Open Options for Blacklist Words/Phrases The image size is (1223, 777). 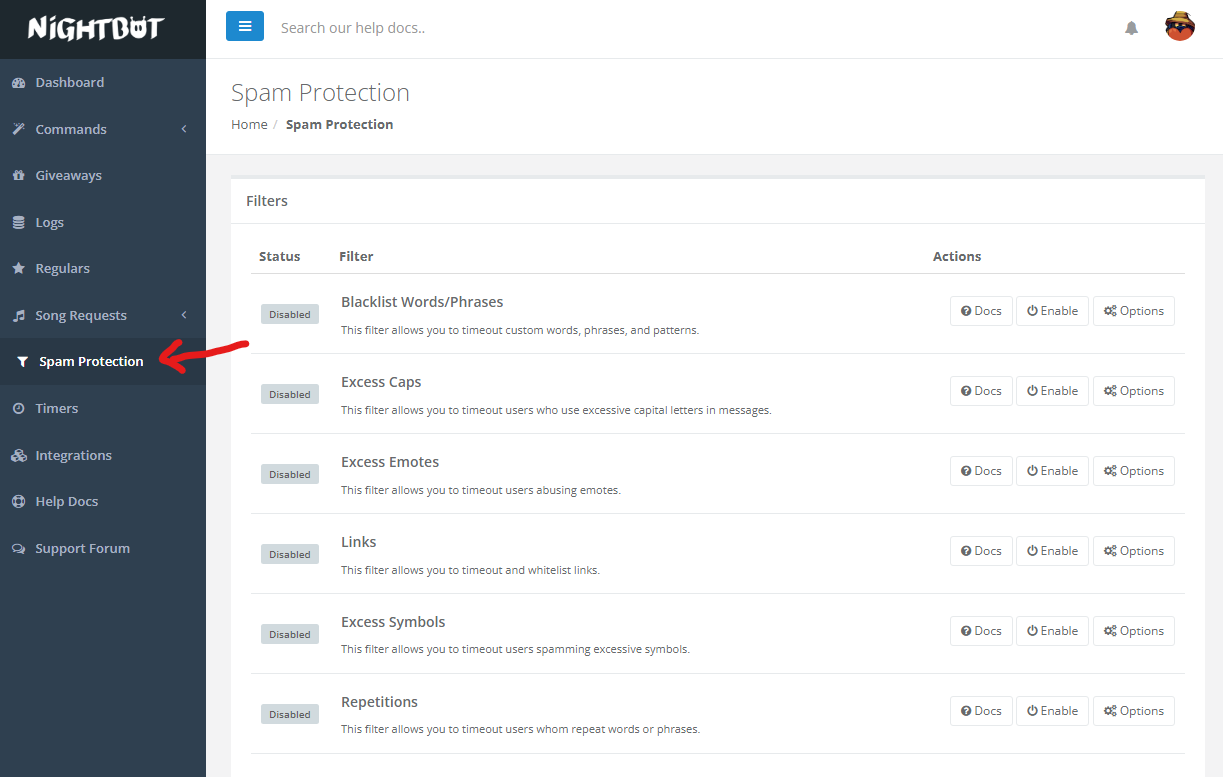pyautogui.click(x=1134, y=311)
